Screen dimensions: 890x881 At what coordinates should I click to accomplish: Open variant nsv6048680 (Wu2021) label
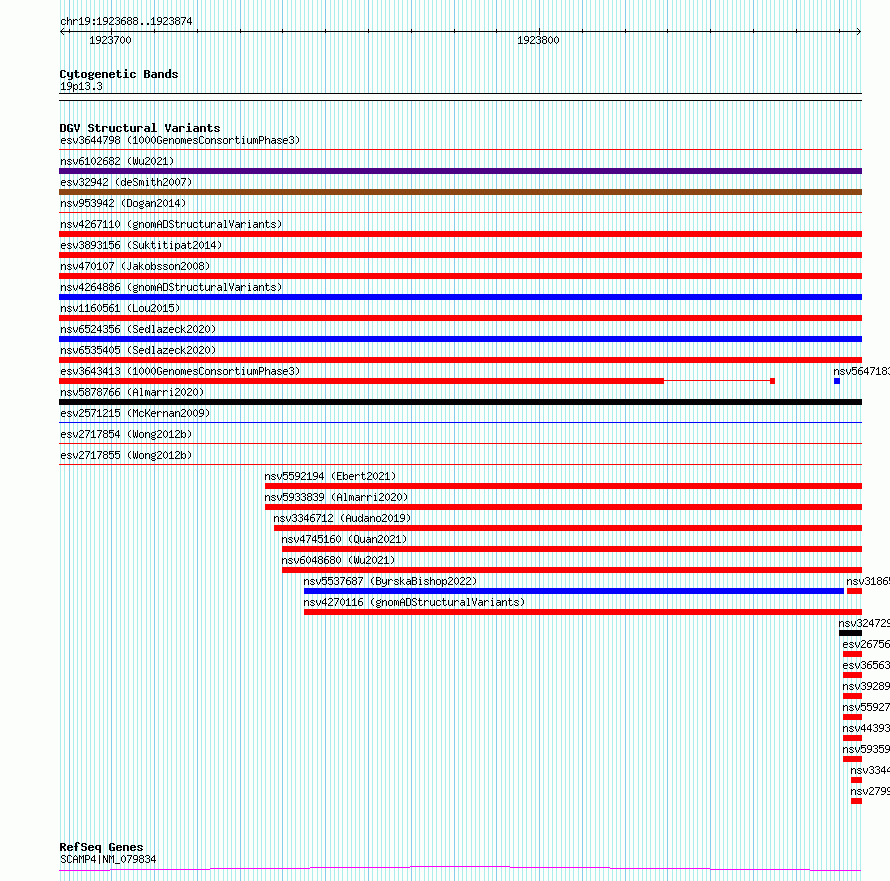pos(338,560)
